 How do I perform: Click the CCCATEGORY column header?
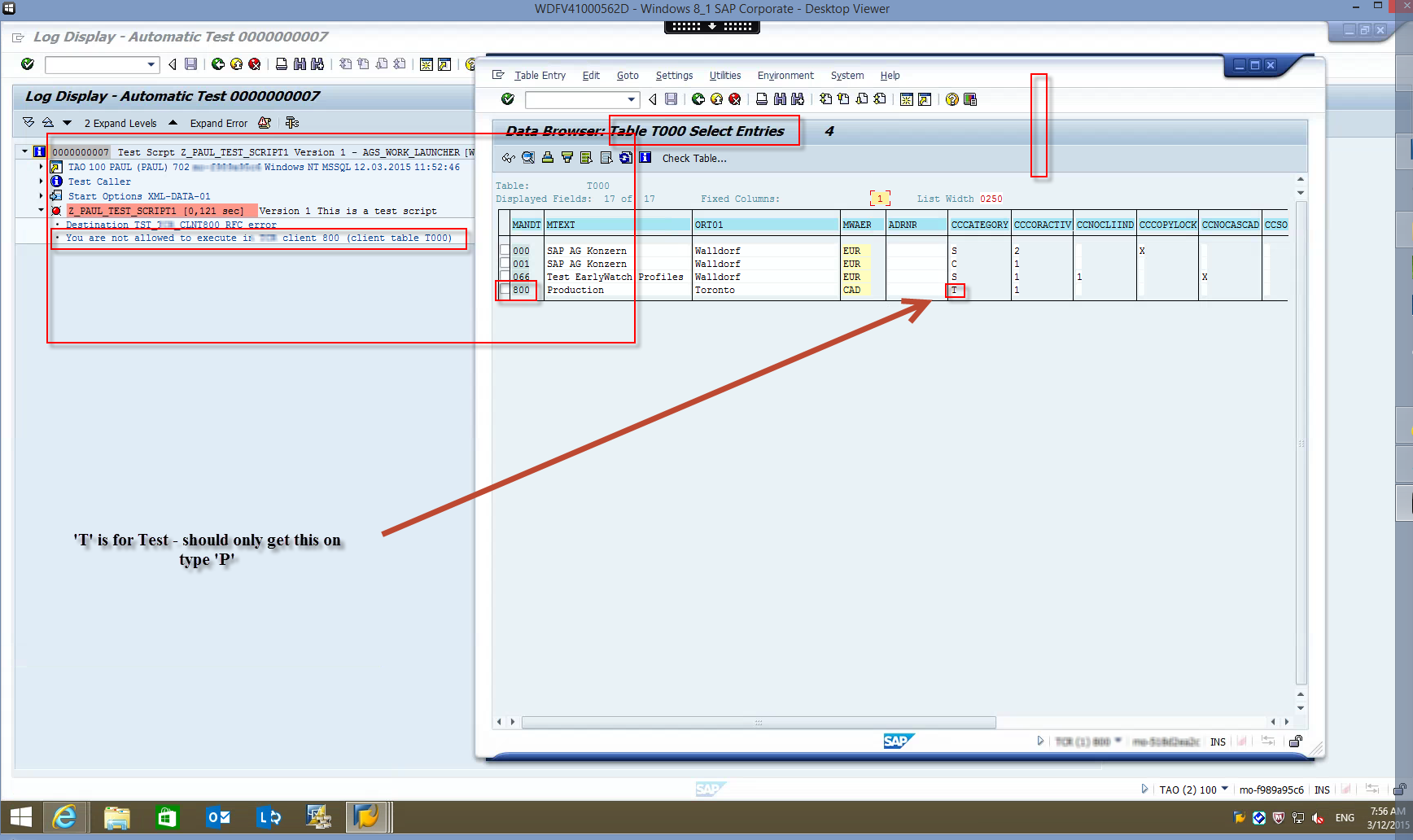[x=979, y=225]
